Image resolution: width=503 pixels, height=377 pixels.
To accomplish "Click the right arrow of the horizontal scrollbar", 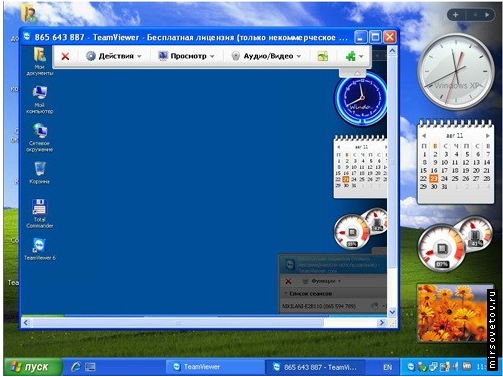I will (382, 322).
